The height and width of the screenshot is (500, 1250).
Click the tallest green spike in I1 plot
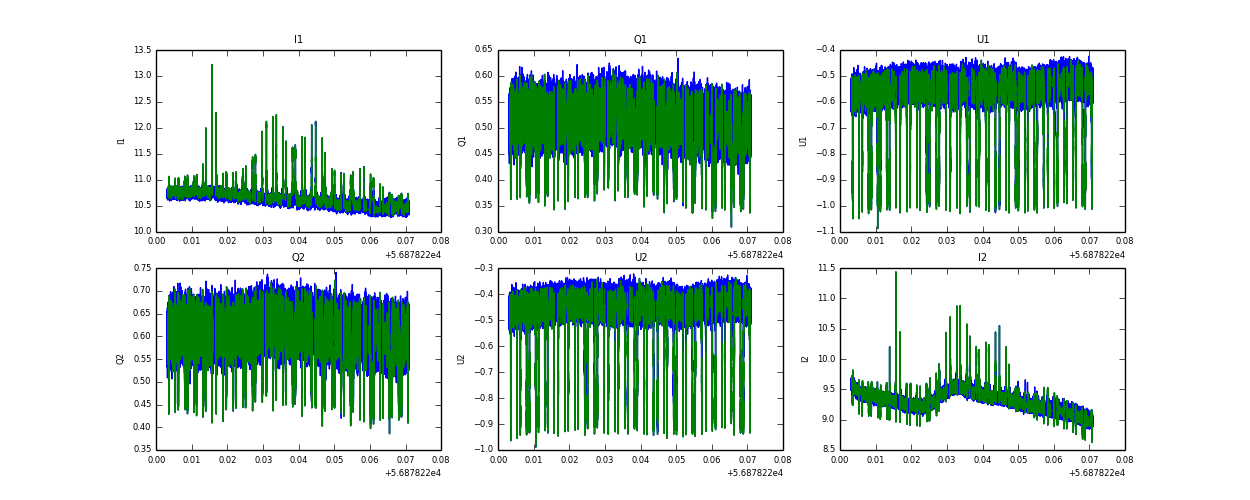pyautogui.click(x=212, y=67)
